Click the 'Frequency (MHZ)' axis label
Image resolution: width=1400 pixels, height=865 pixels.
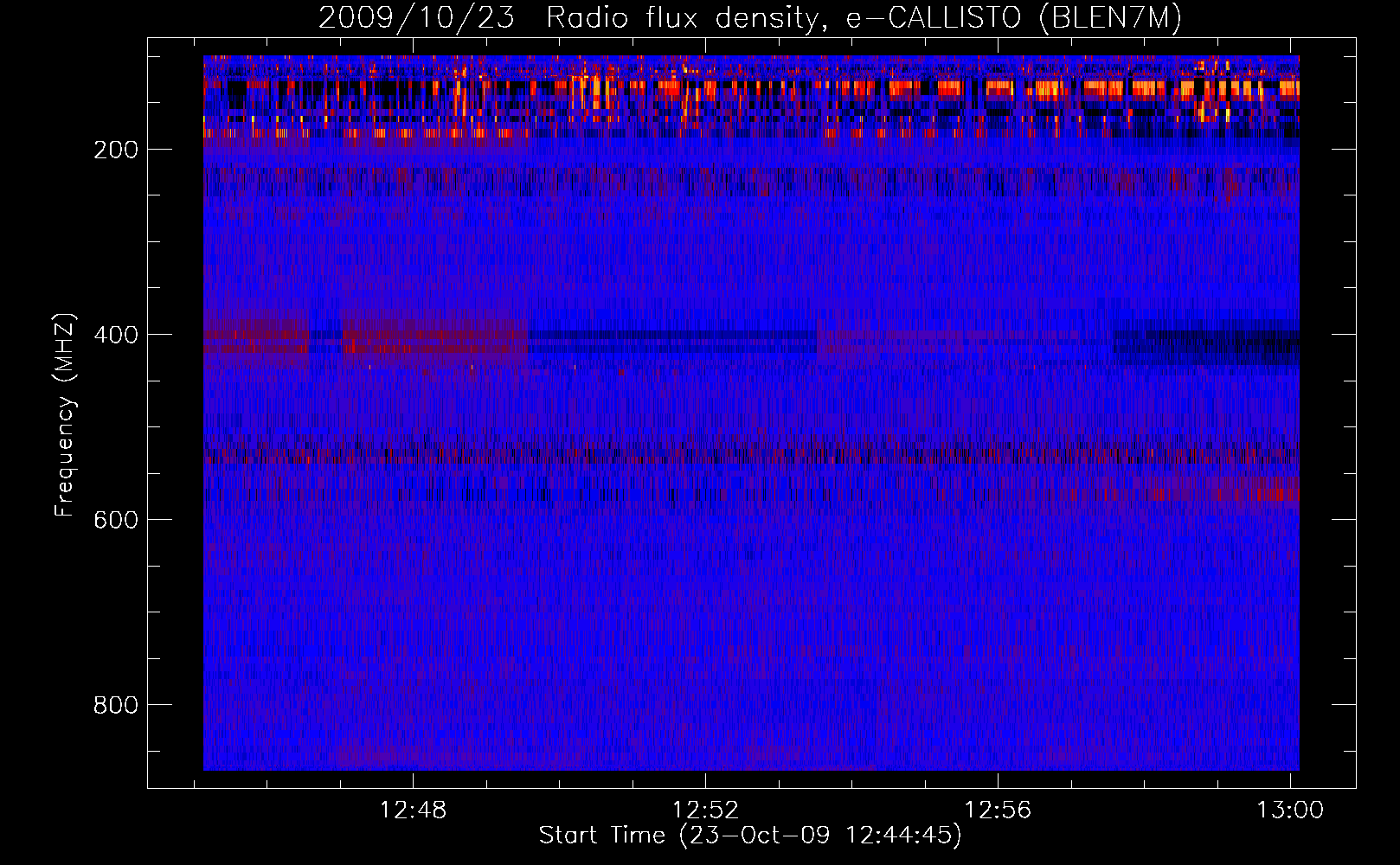pyautogui.click(x=65, y=415)
